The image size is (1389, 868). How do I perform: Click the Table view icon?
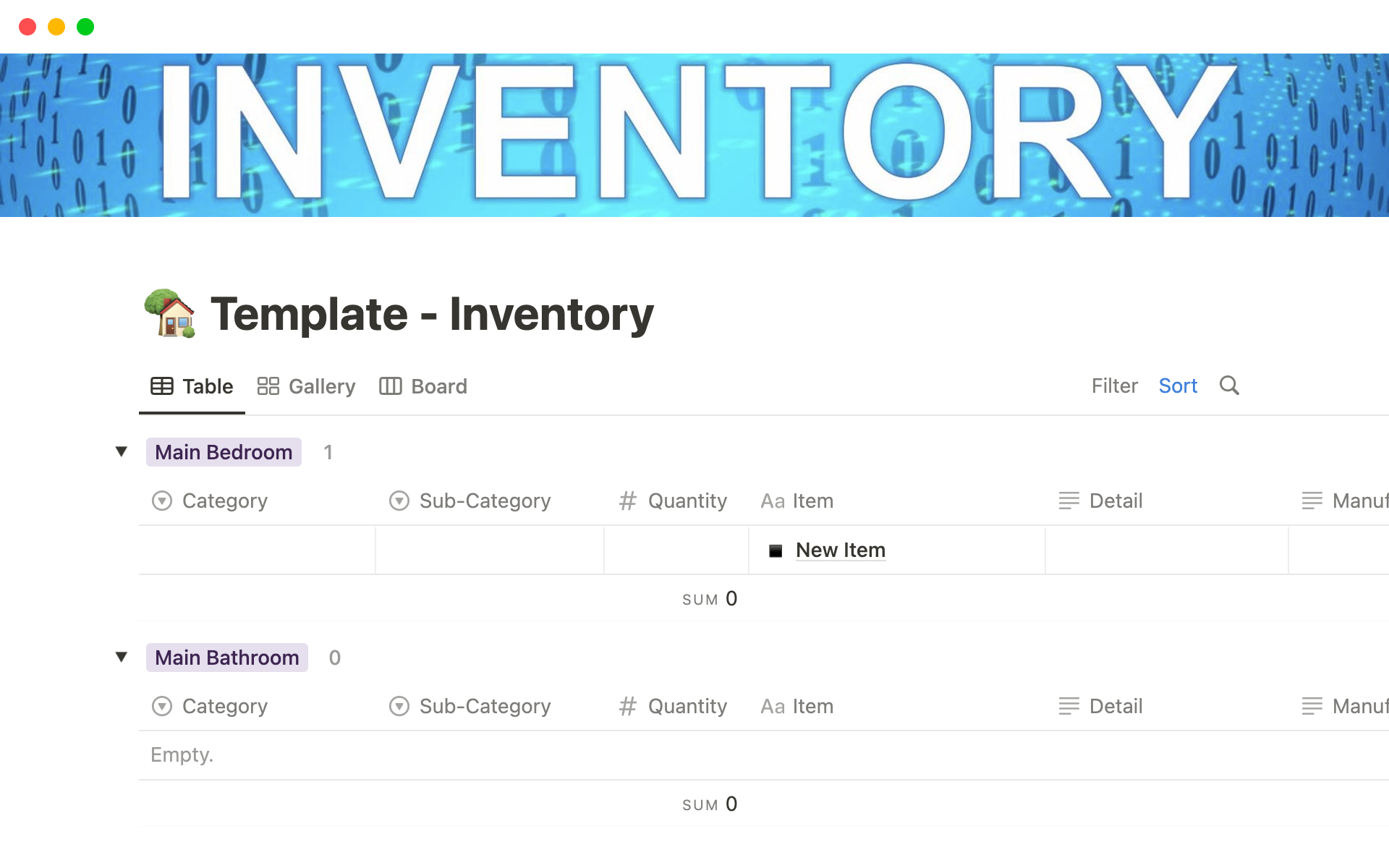point(162,386)
